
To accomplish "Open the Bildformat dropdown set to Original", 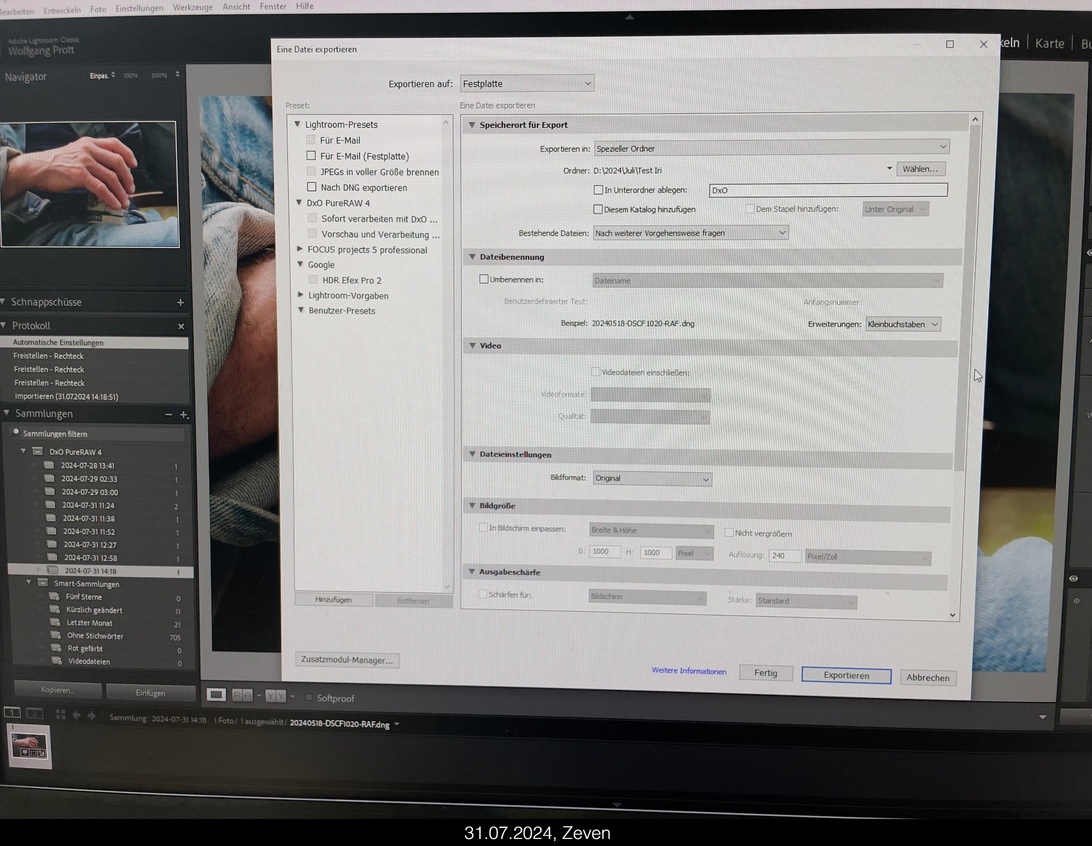I will [x=652, y=479].
